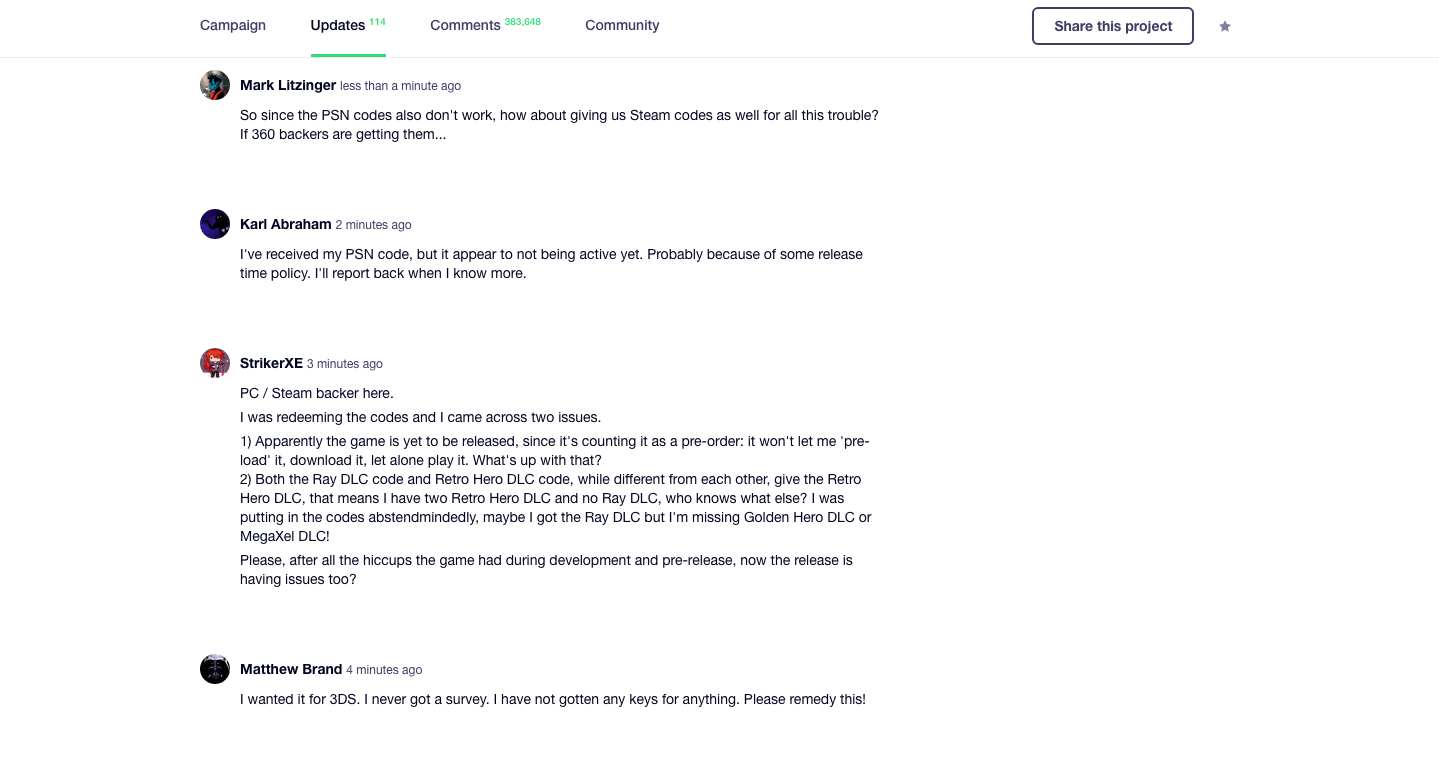The height and width of the screenshot is (763, 1439).
Task: Select Matthew Brand's avatar
Action: click(x=215, y=669)
